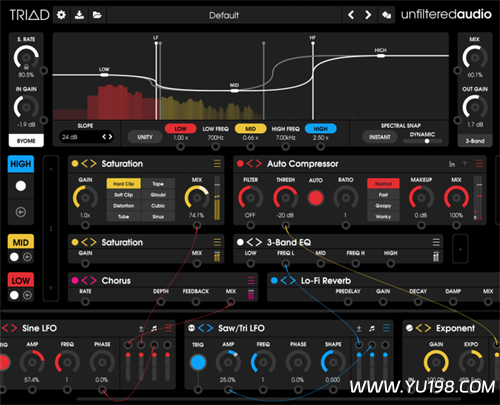Change the SLOPE 24 dB selector arrows
Screen dimensions: 500x405
[107, 137]
